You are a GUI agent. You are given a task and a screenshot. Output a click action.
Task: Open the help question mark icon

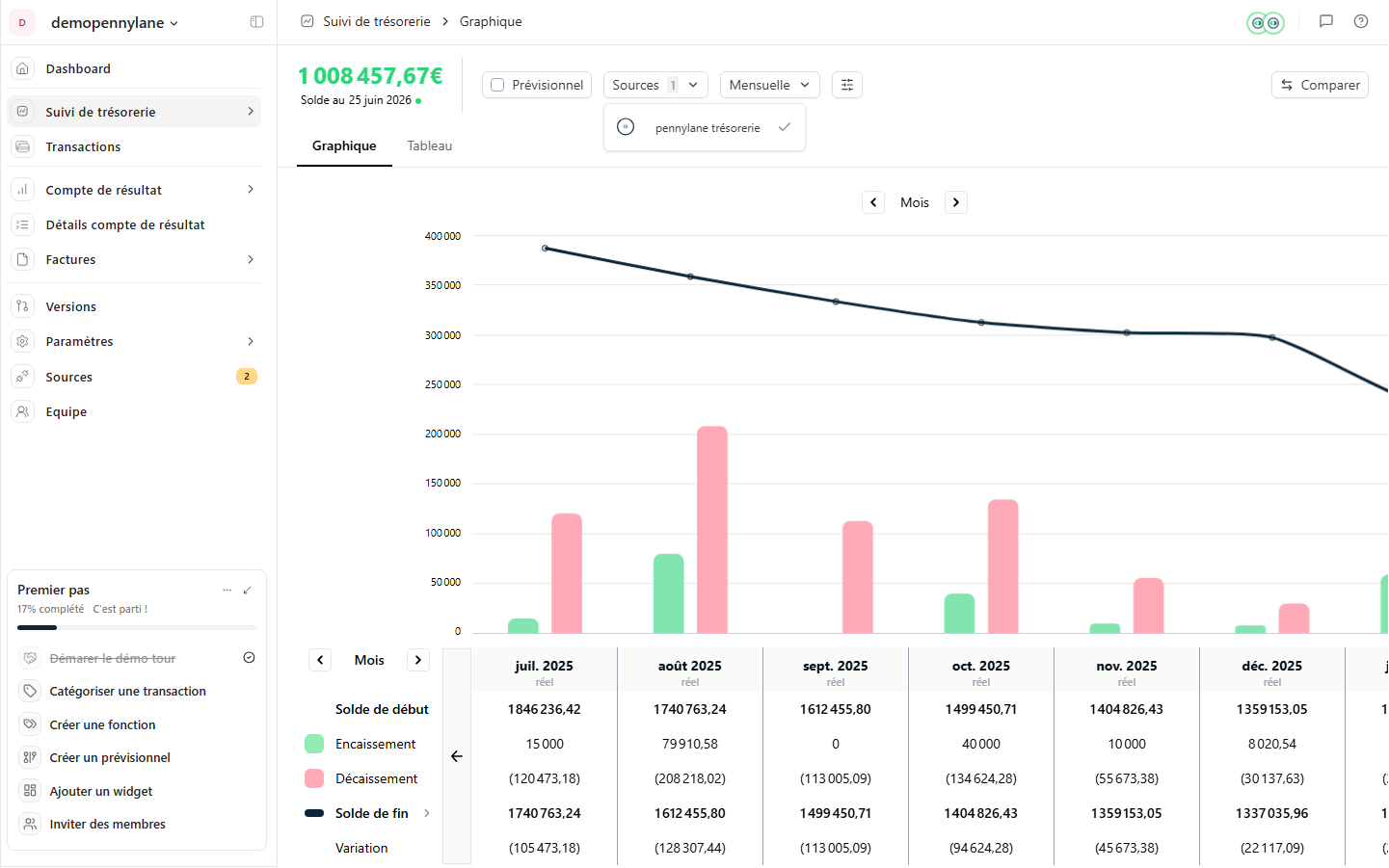[1361, 21]
